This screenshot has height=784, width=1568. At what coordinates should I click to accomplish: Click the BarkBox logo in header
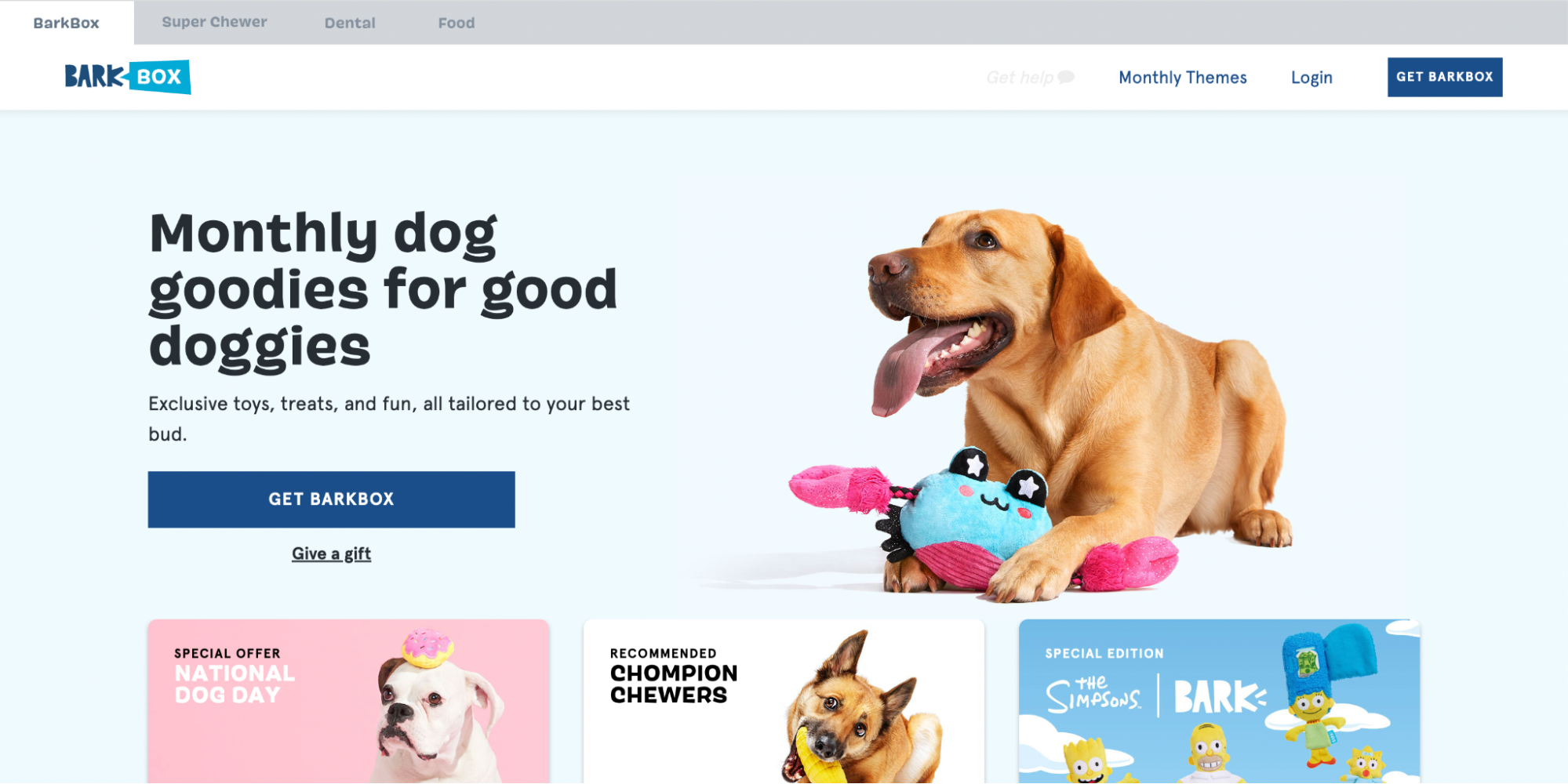[127, 77]
